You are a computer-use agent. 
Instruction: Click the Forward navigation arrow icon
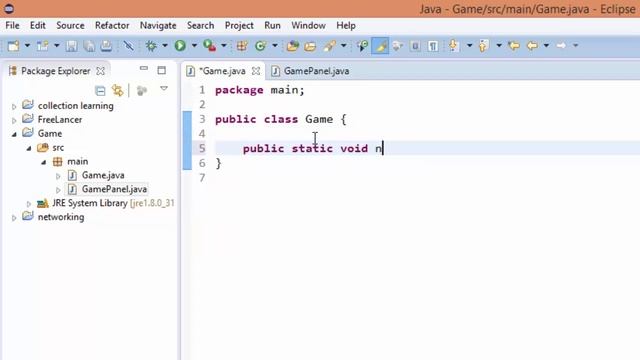pyautogui.click(x=561, y=46)
